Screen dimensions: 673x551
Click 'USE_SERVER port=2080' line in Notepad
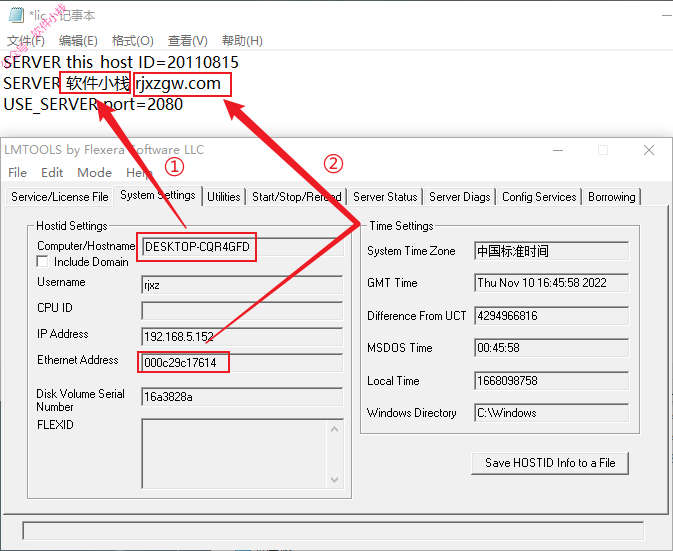(x=93, y=104)
